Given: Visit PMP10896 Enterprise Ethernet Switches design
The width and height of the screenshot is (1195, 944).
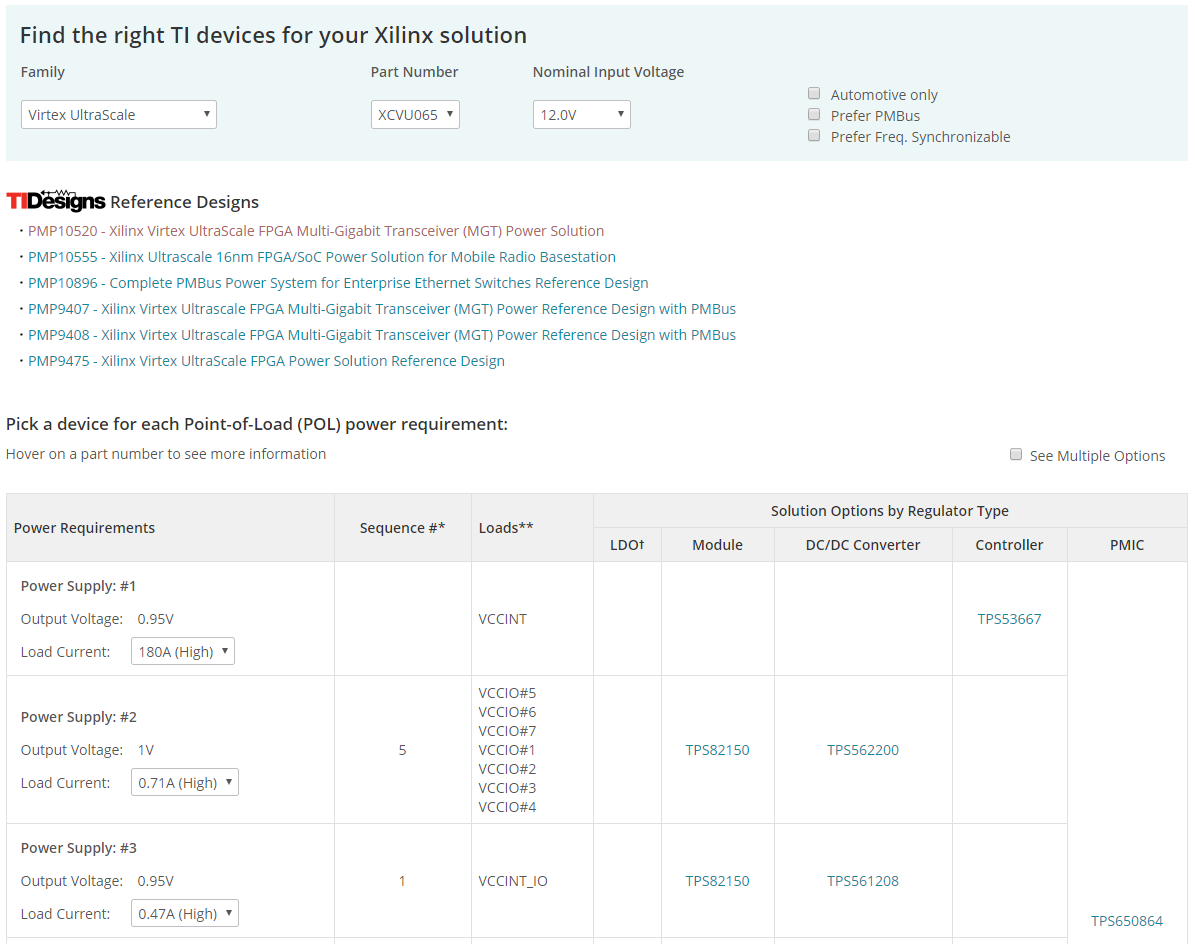Looking at the screenshot, I should 338,283.
